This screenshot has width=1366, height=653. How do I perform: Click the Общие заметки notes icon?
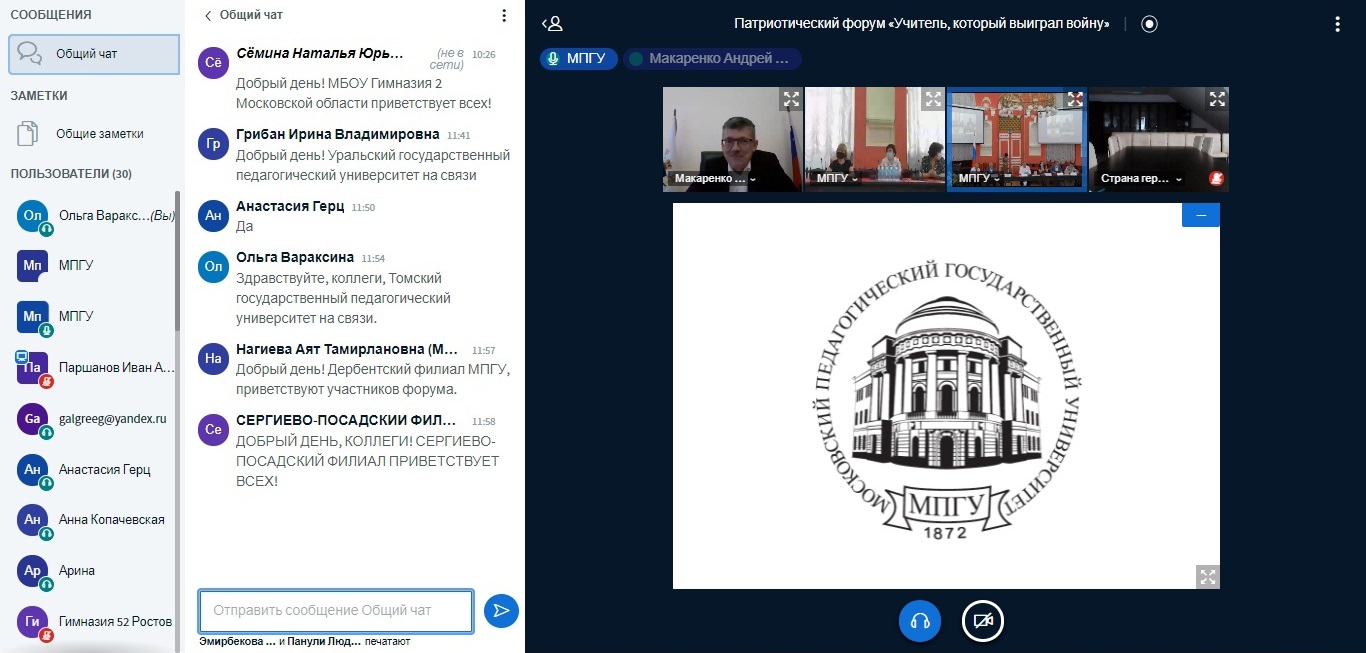[29, 134]
